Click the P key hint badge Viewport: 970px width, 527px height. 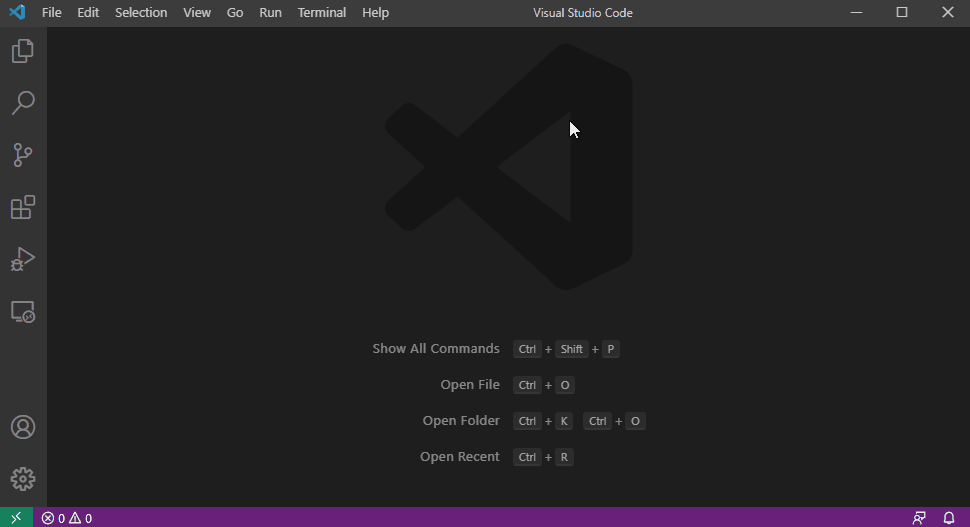pyautogui.click(x=611, y=349)
